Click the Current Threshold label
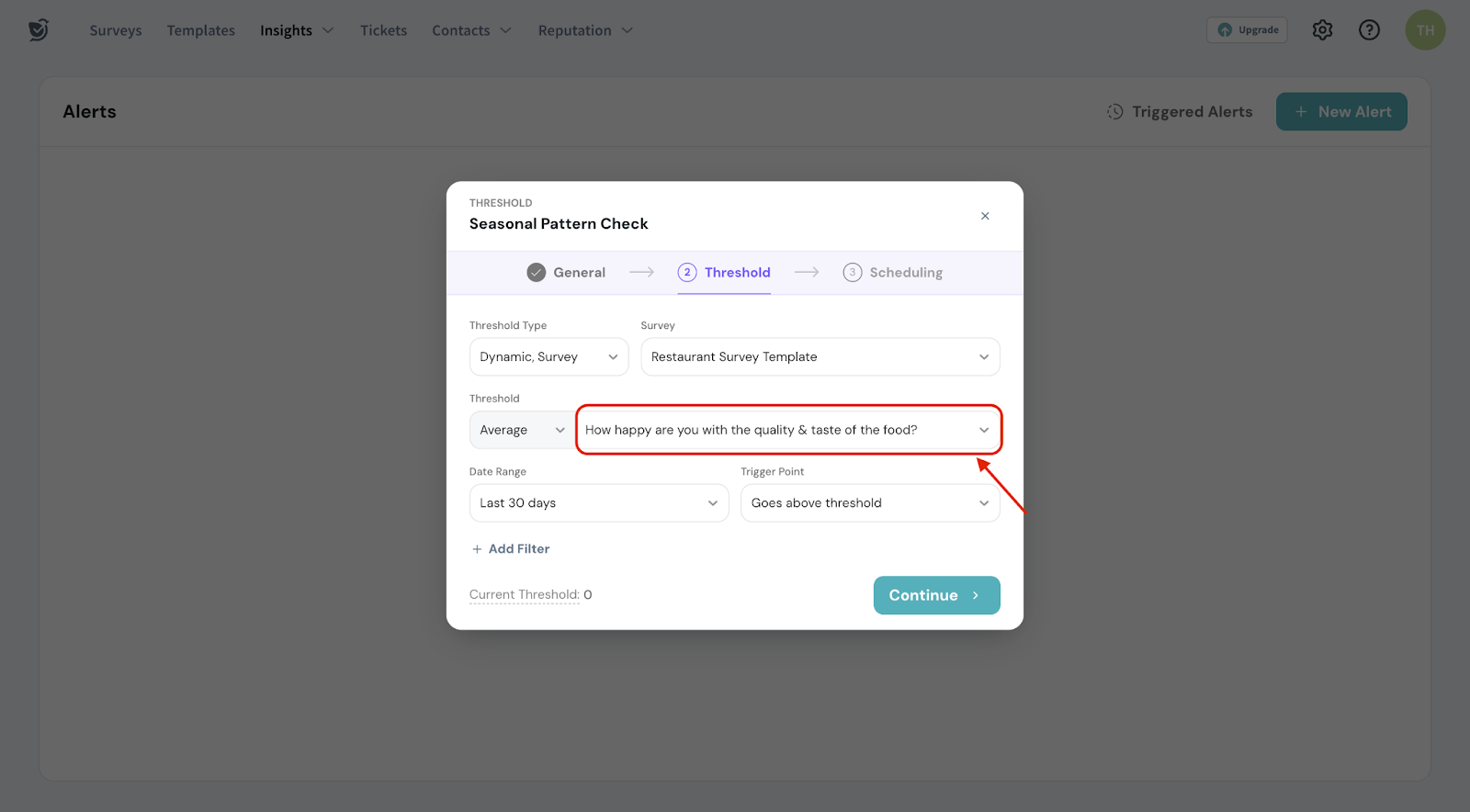Screen dimensions: 1470x812 (524, 595)
